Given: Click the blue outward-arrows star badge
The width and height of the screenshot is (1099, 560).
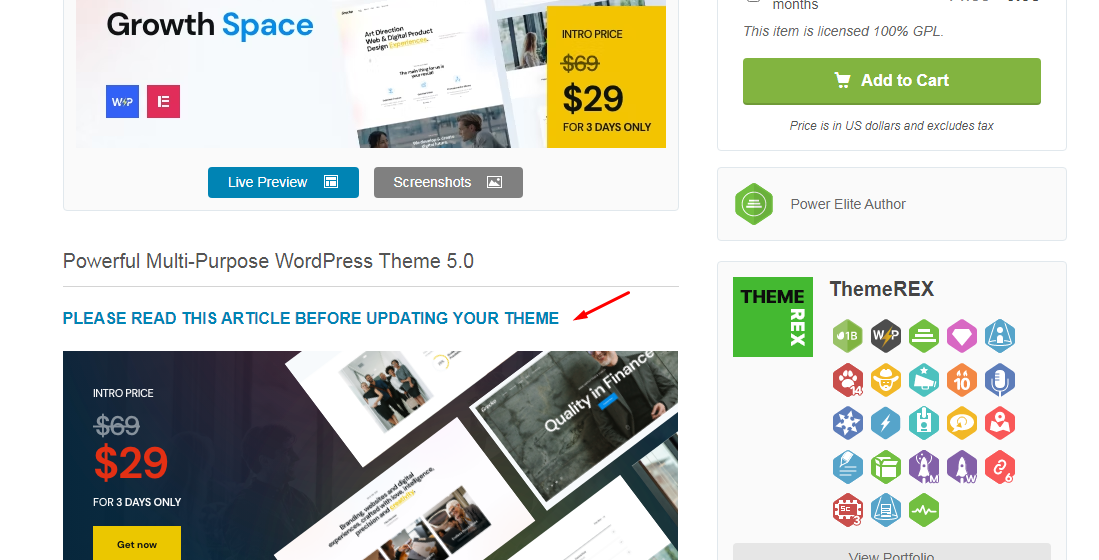Looking at the screenshot, I should [x=847, y=423].
